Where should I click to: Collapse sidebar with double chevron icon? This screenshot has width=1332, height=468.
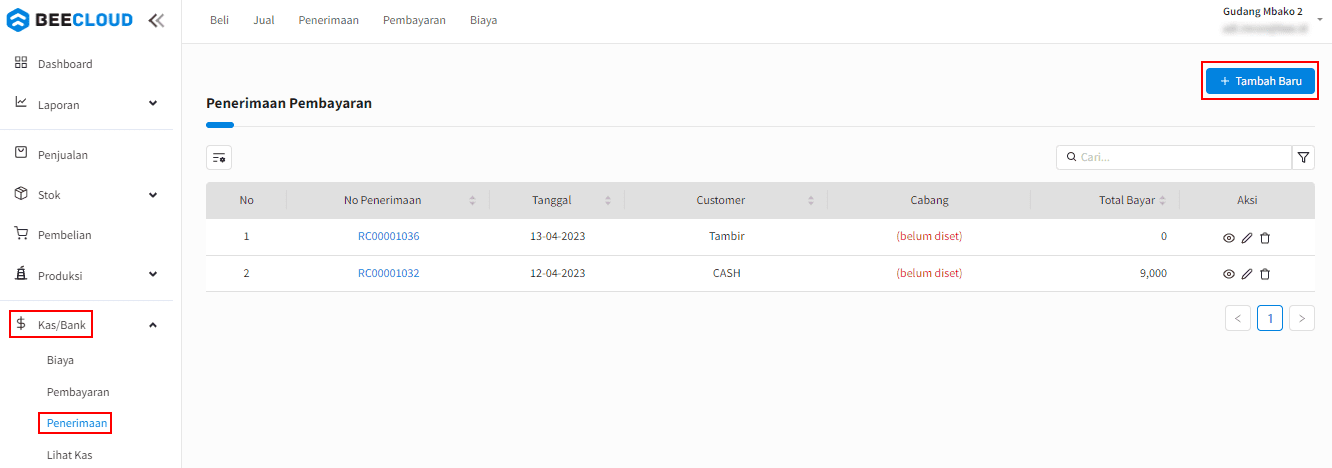tap(156, 20)
